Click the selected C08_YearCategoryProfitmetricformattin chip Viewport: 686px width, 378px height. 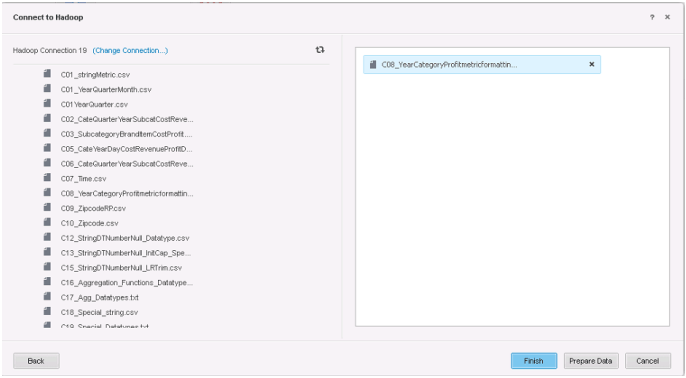482,64
